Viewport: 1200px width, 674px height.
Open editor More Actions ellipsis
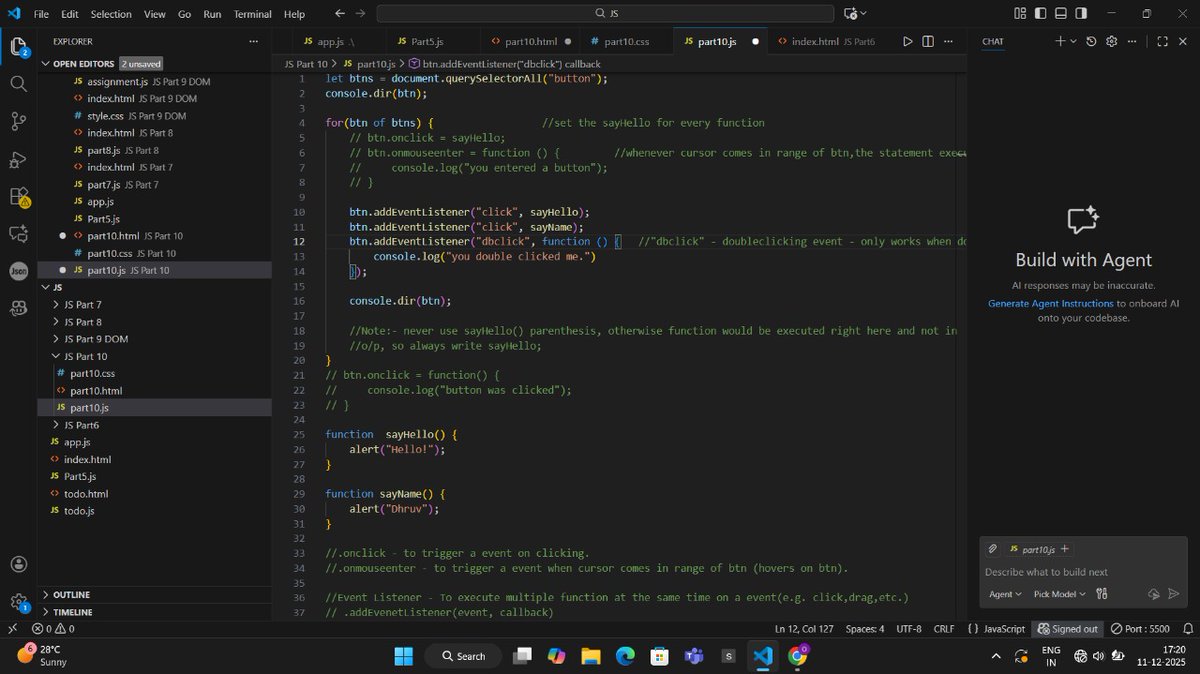[949, 42]
